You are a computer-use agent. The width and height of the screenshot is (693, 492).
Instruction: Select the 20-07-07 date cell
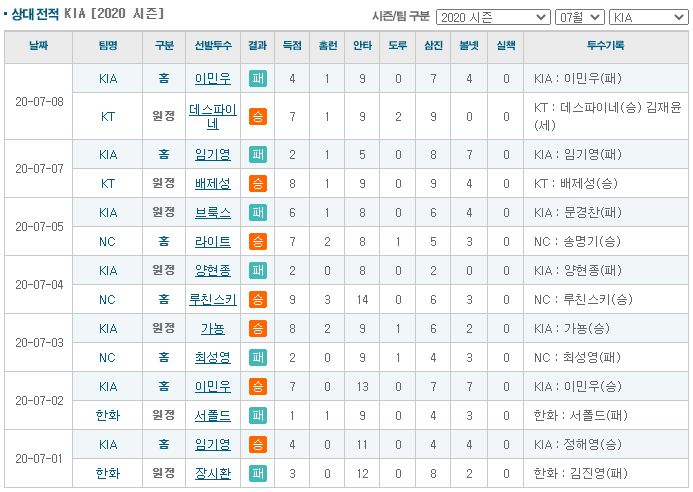[x=39, y=169]
